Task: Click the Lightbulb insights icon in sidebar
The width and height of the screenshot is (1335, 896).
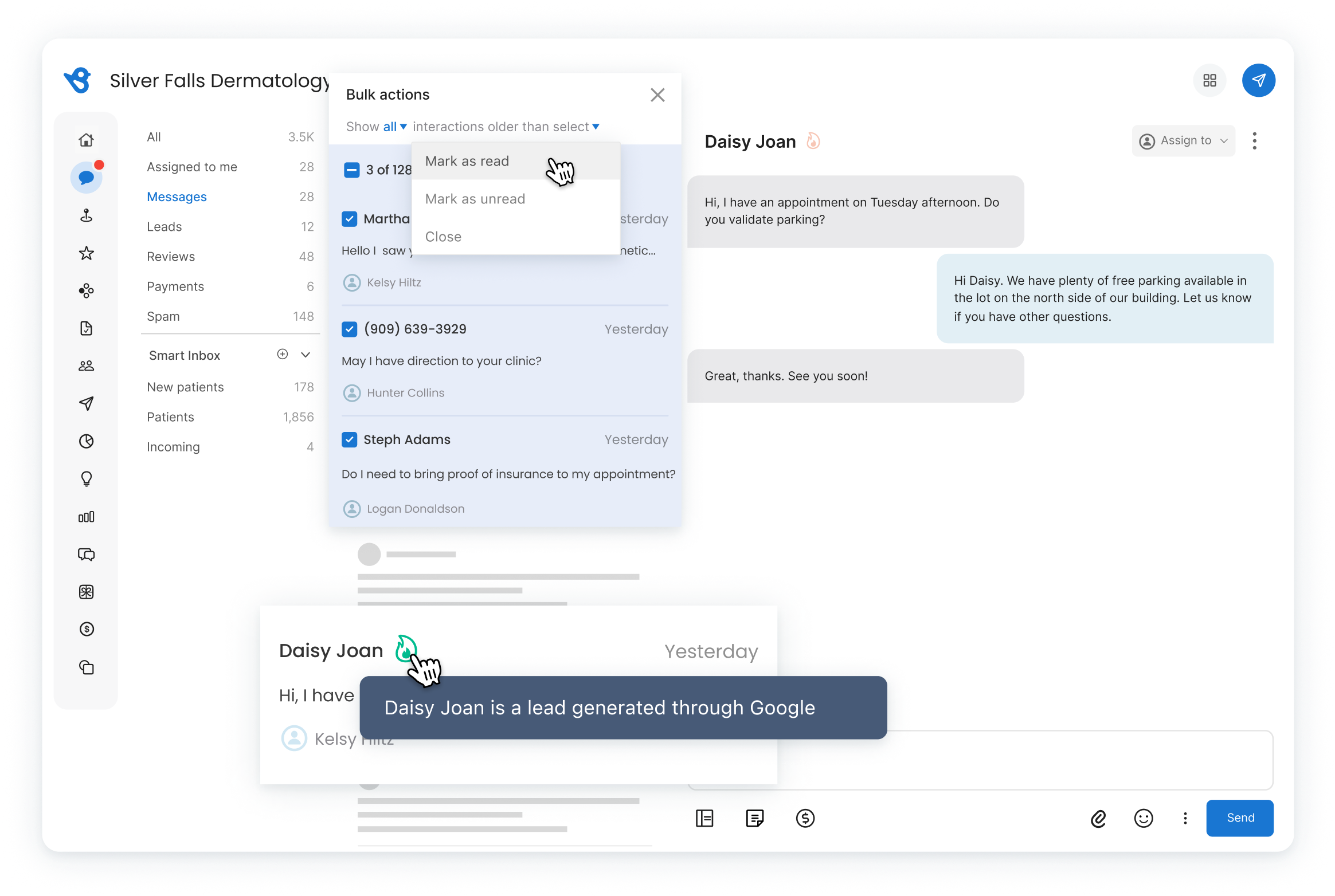Action: click(86, 478)
